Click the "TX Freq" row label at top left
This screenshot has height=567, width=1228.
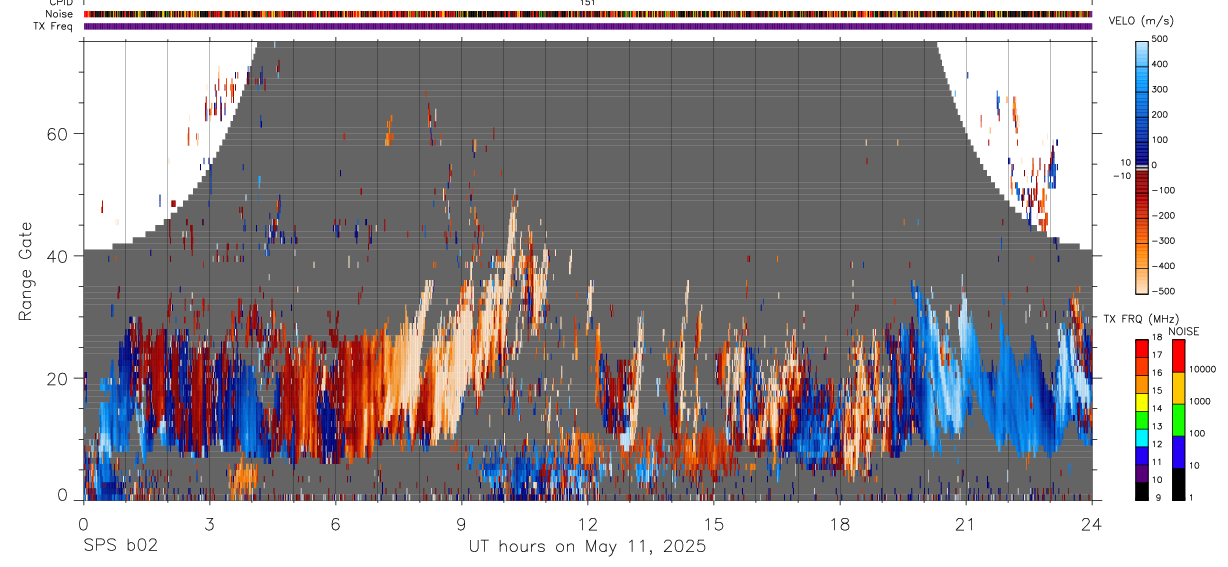click(x=54, y=26)
